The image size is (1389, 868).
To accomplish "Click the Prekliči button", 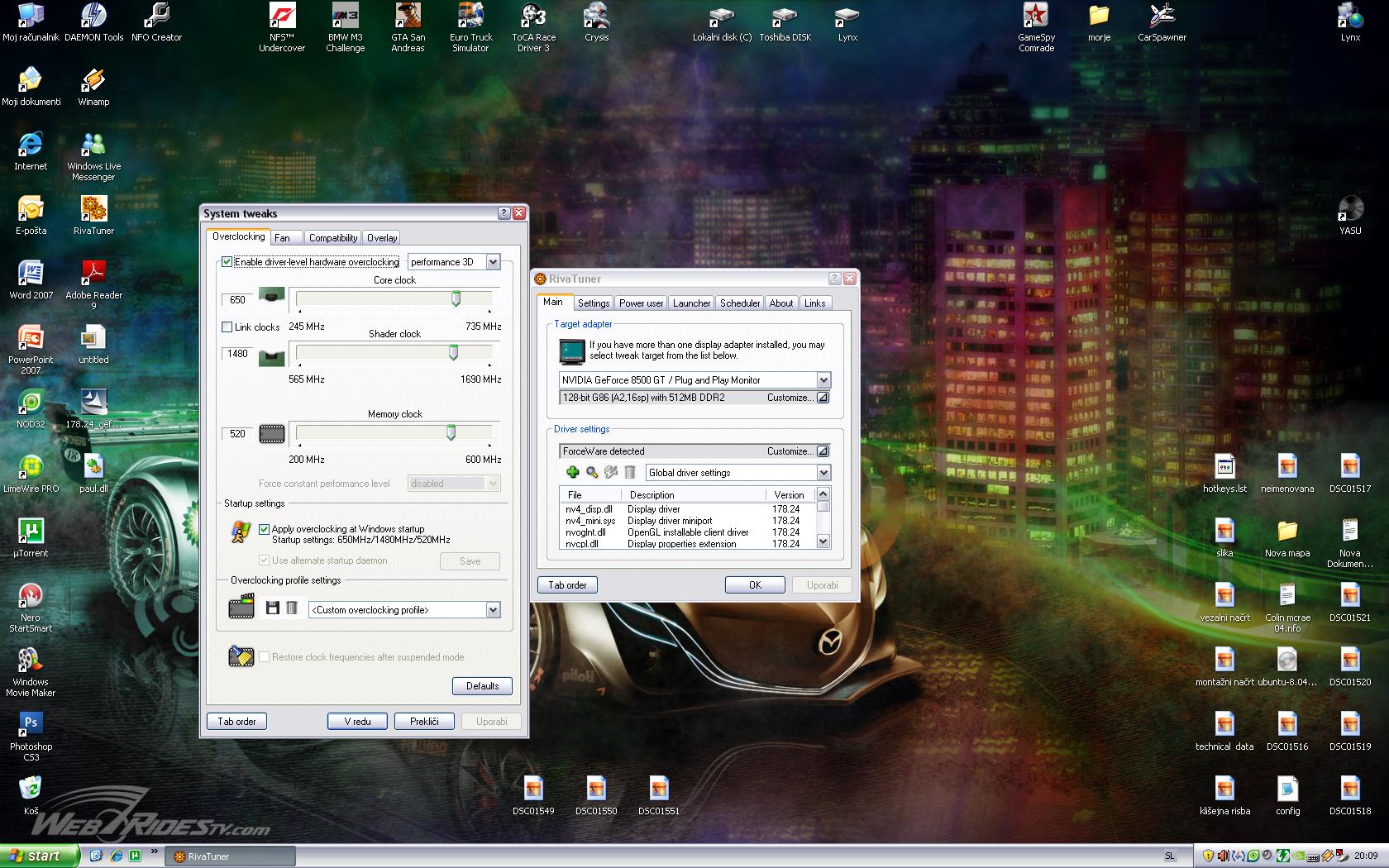I will click(x=425, y=722).
